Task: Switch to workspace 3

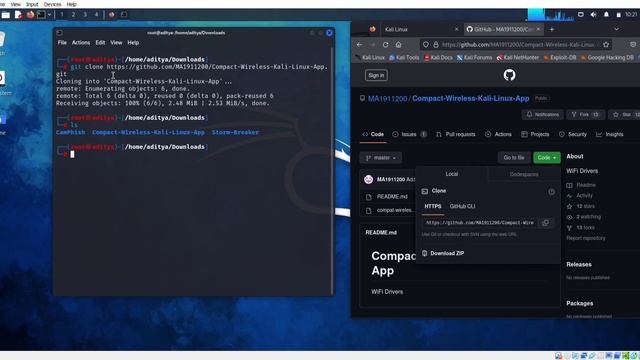Action: pyautogui.click(x=85, y=15)
